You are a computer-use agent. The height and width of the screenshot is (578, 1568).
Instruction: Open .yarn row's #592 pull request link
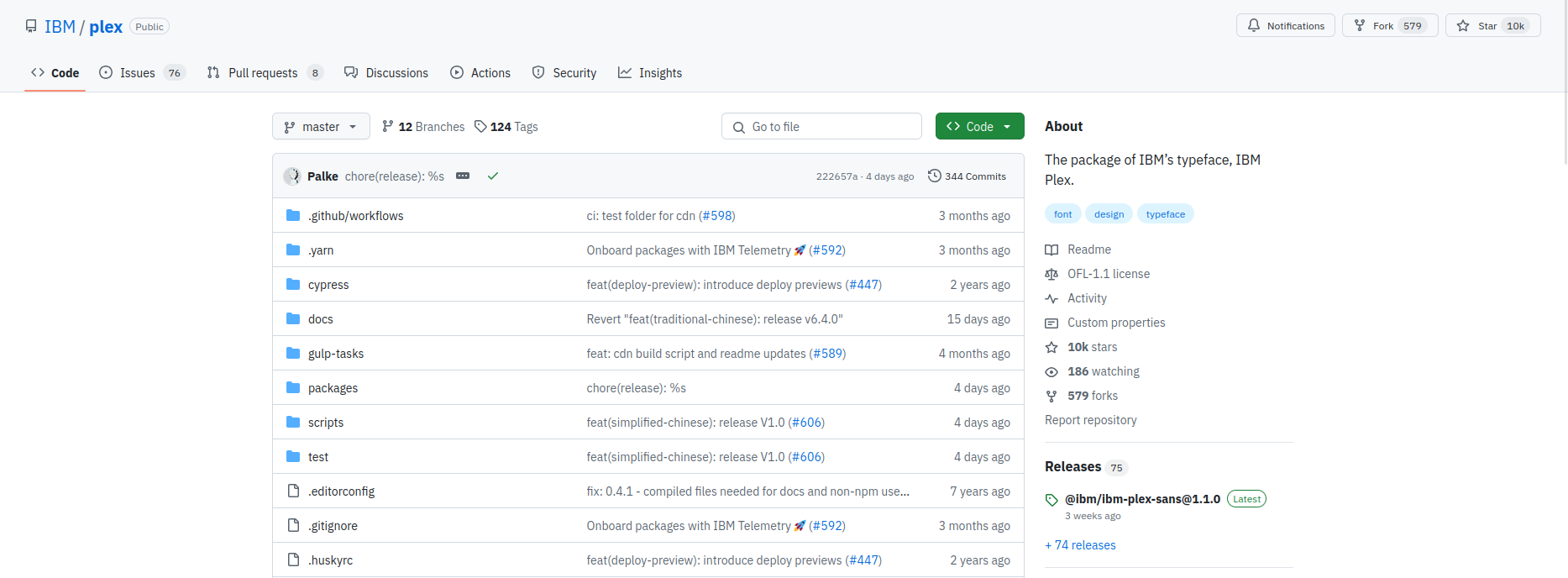[827, 250]
